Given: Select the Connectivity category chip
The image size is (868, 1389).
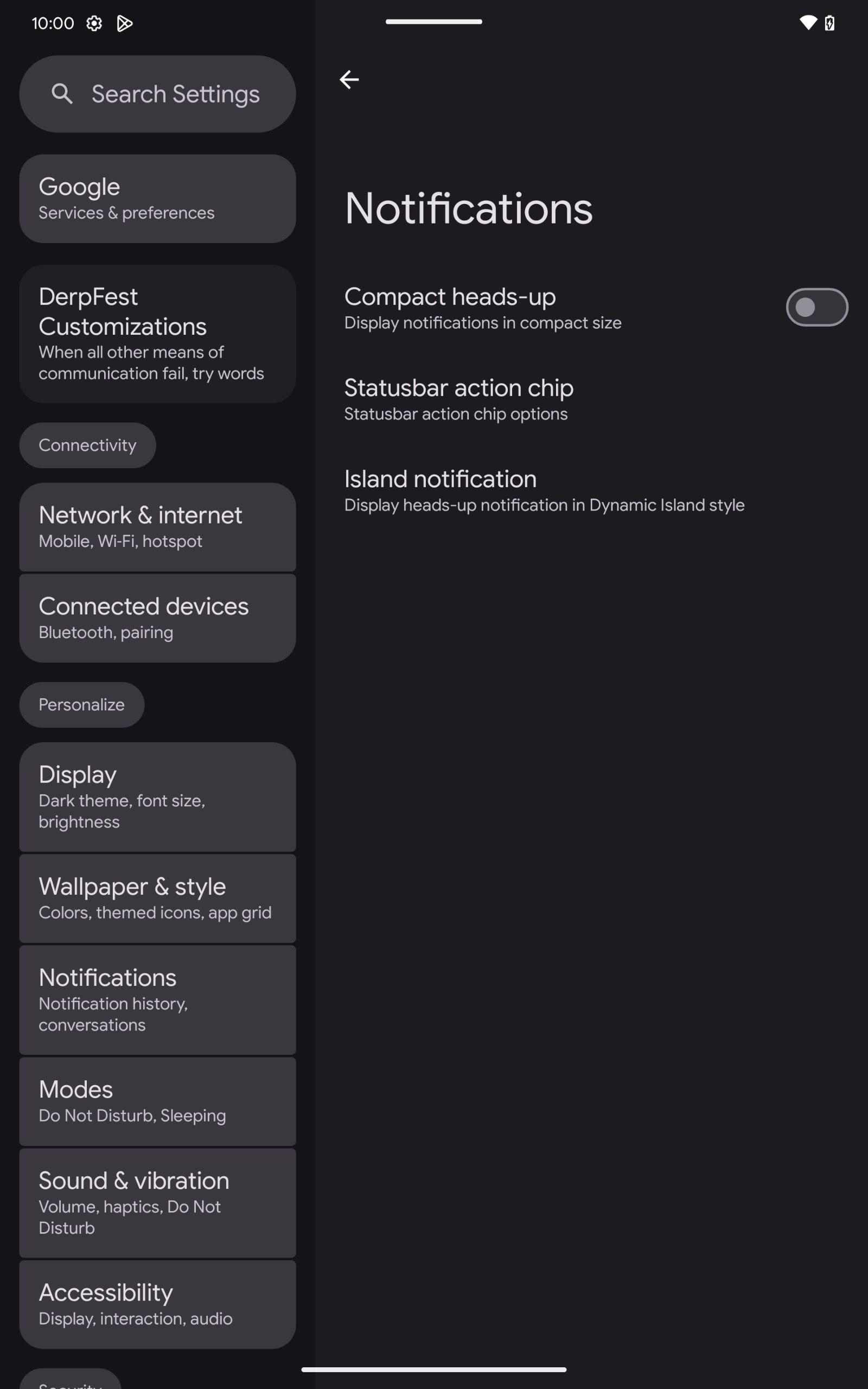Looking at the screenshot, I should click(87, 445).
